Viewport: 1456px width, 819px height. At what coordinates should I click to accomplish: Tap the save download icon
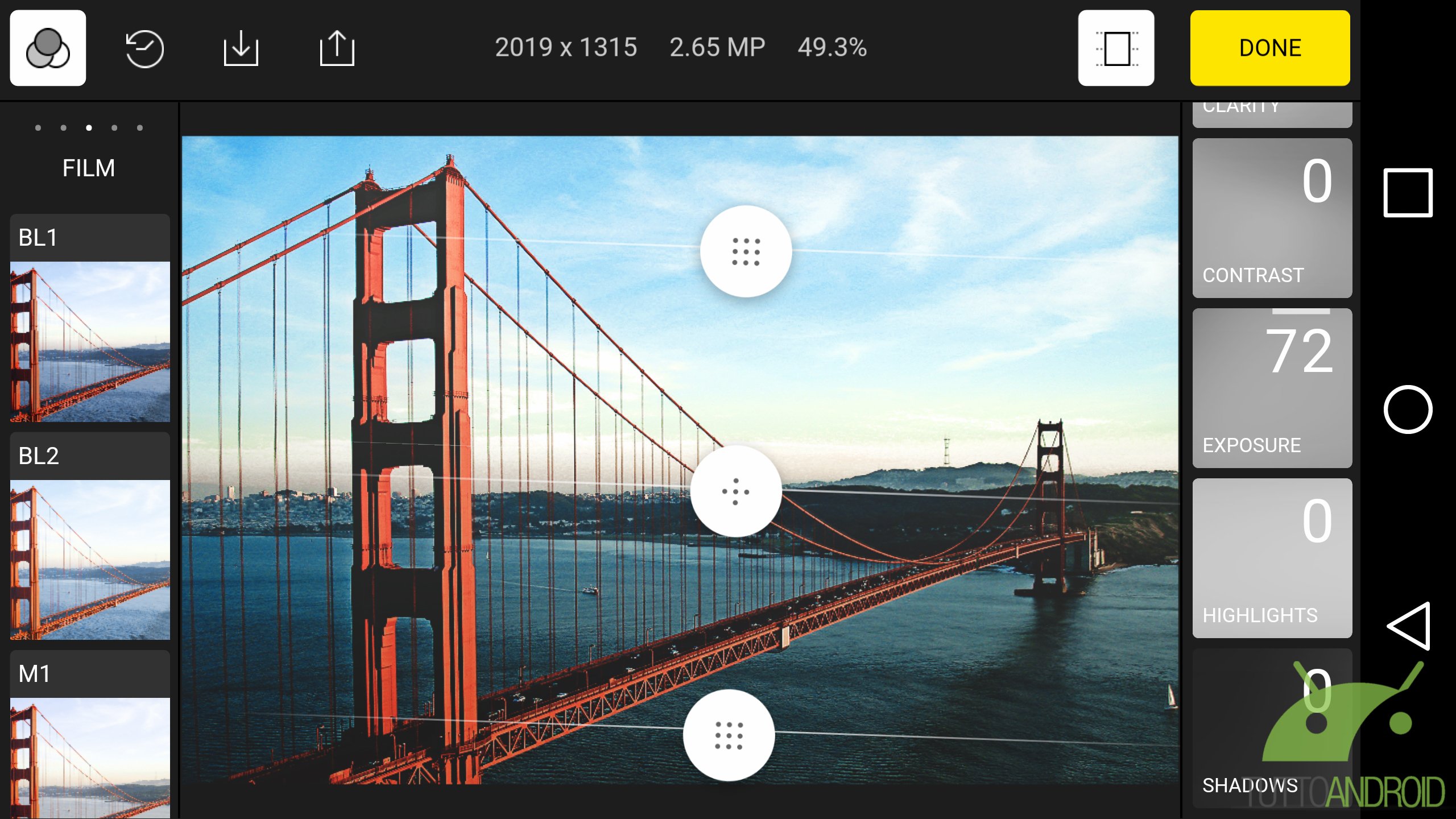pyautogui.click(x=241, y=48)
